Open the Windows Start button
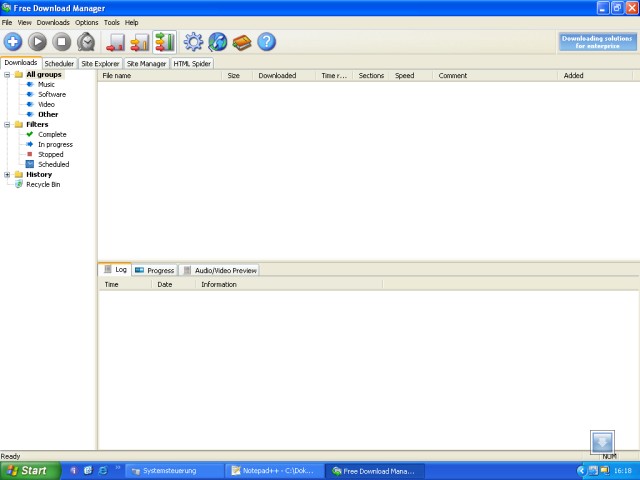The height and width of the screenshot is (480, 640). coord(30,471)
